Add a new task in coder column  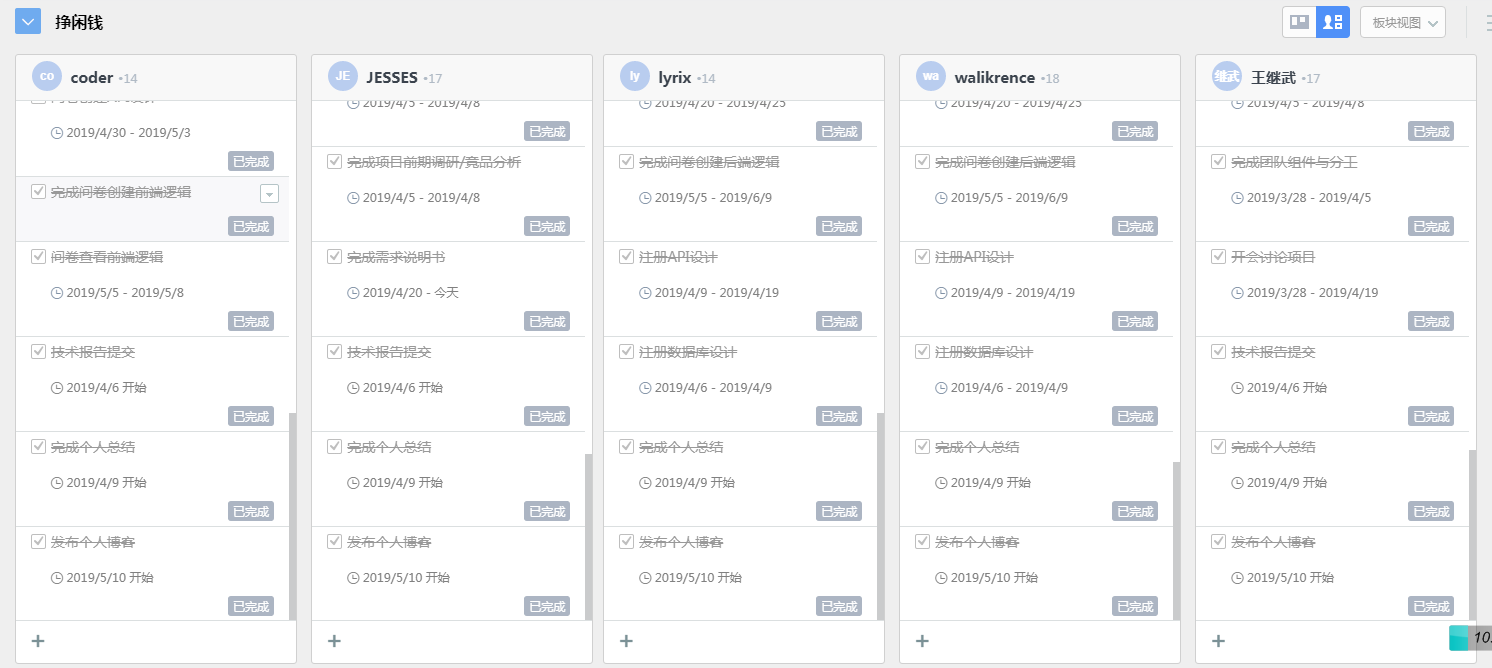point(38,641)
